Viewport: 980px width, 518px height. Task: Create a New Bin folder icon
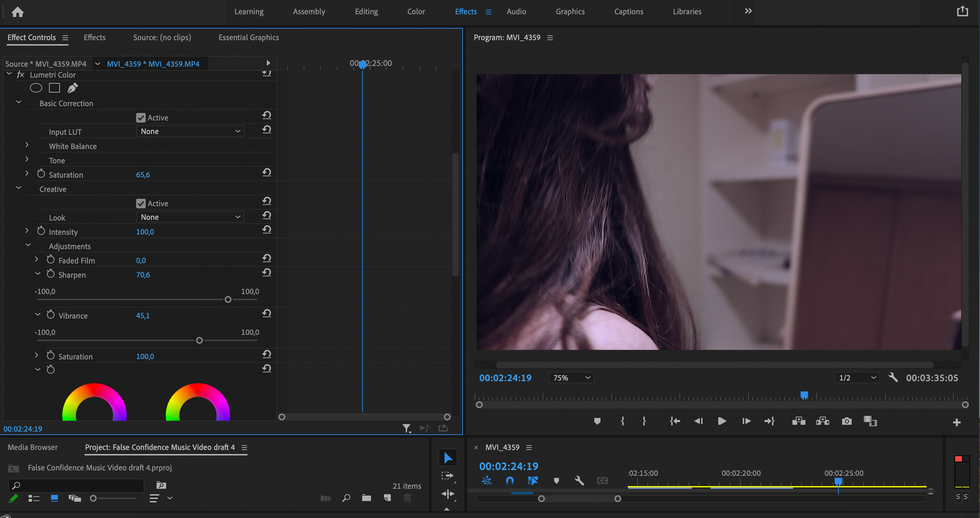pyautogui.click(x=366, y=498)
